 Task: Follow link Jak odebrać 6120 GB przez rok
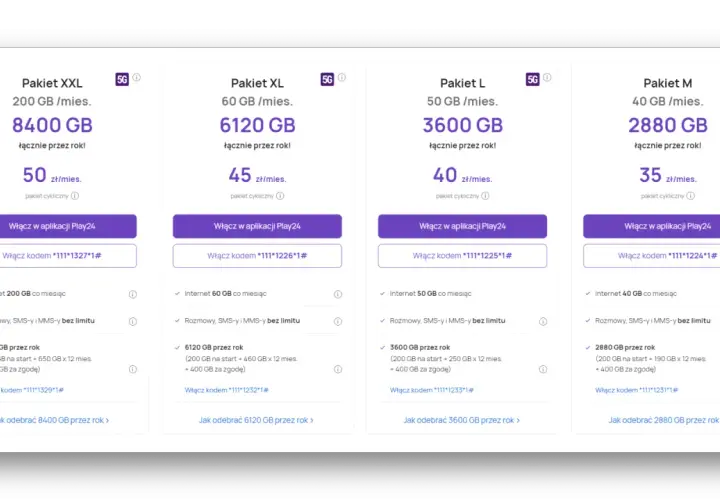pos(256,420)
